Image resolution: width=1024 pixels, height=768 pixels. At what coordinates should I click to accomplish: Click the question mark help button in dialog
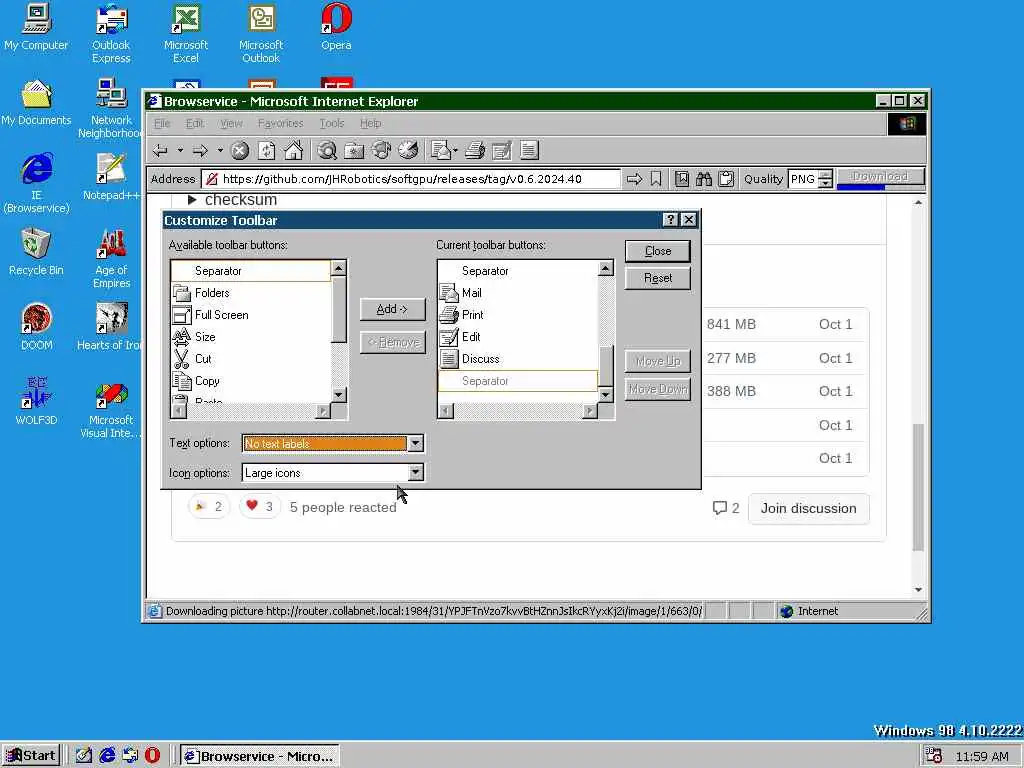coord(670,220)
